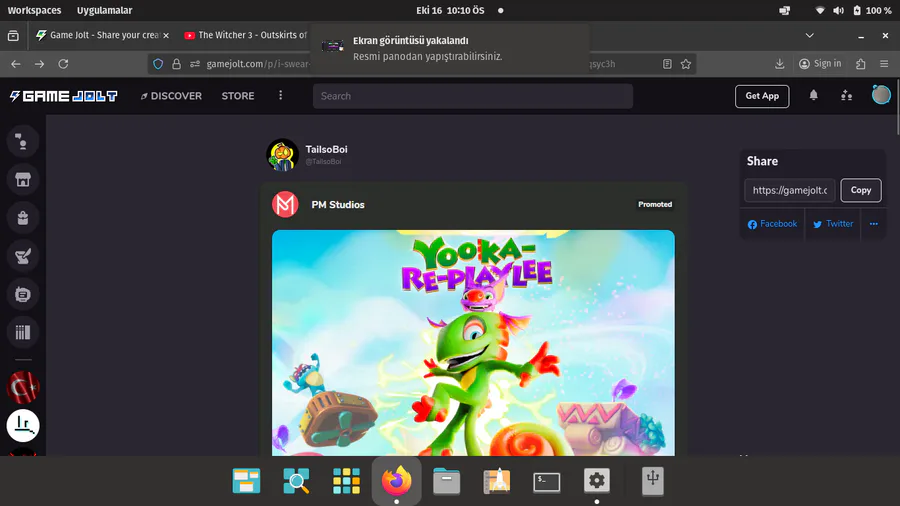Open three-dot menu beside STORE

click(280, 95)
